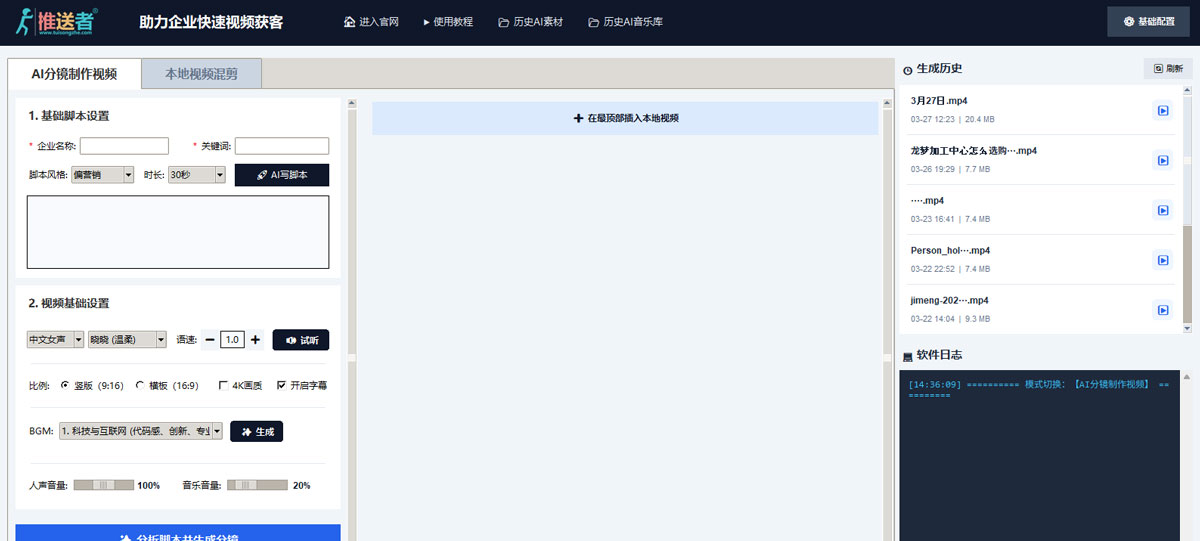Image resolution: width=1200 pixels, height=541 pixels.
Task: Click 在最顶部插入本地视频 bar
Action: [625, 118]
